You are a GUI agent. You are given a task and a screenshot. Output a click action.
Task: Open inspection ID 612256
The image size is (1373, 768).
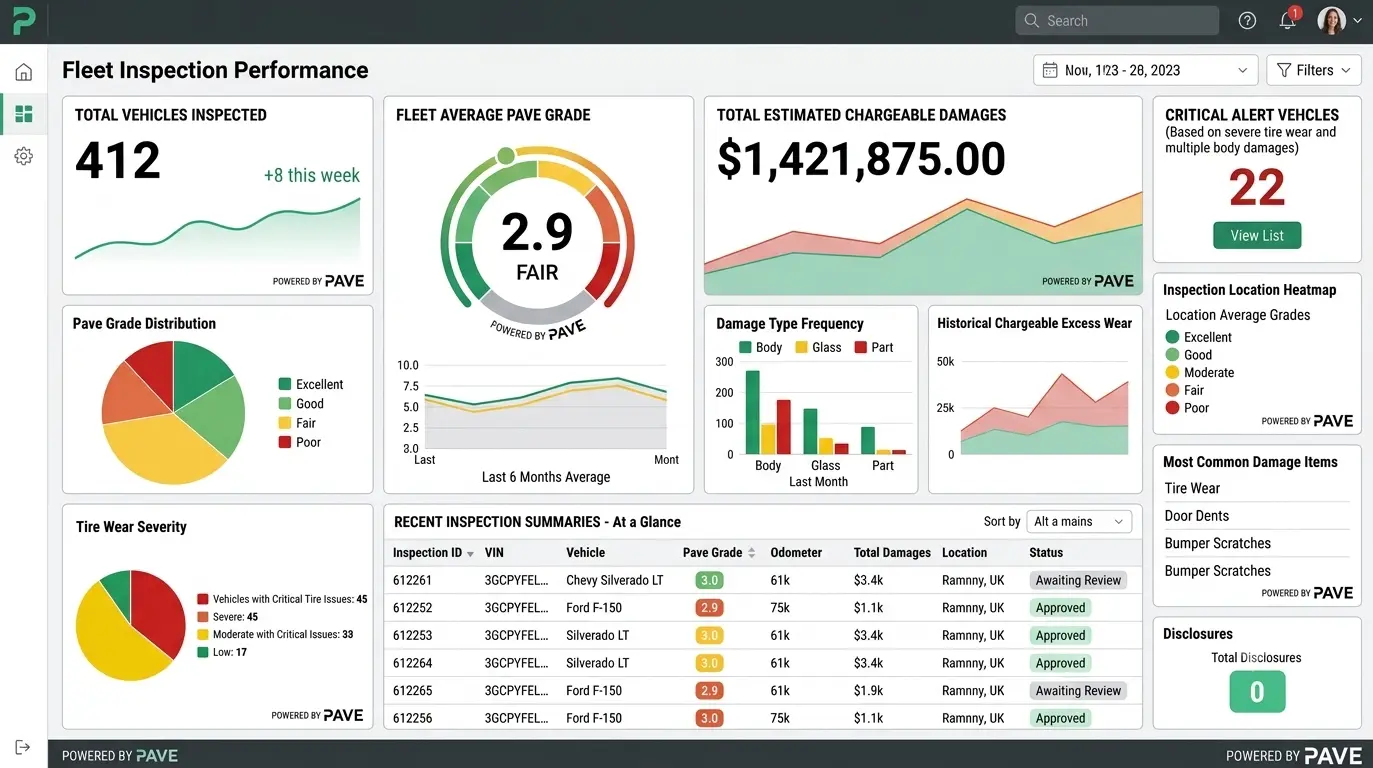412,718
